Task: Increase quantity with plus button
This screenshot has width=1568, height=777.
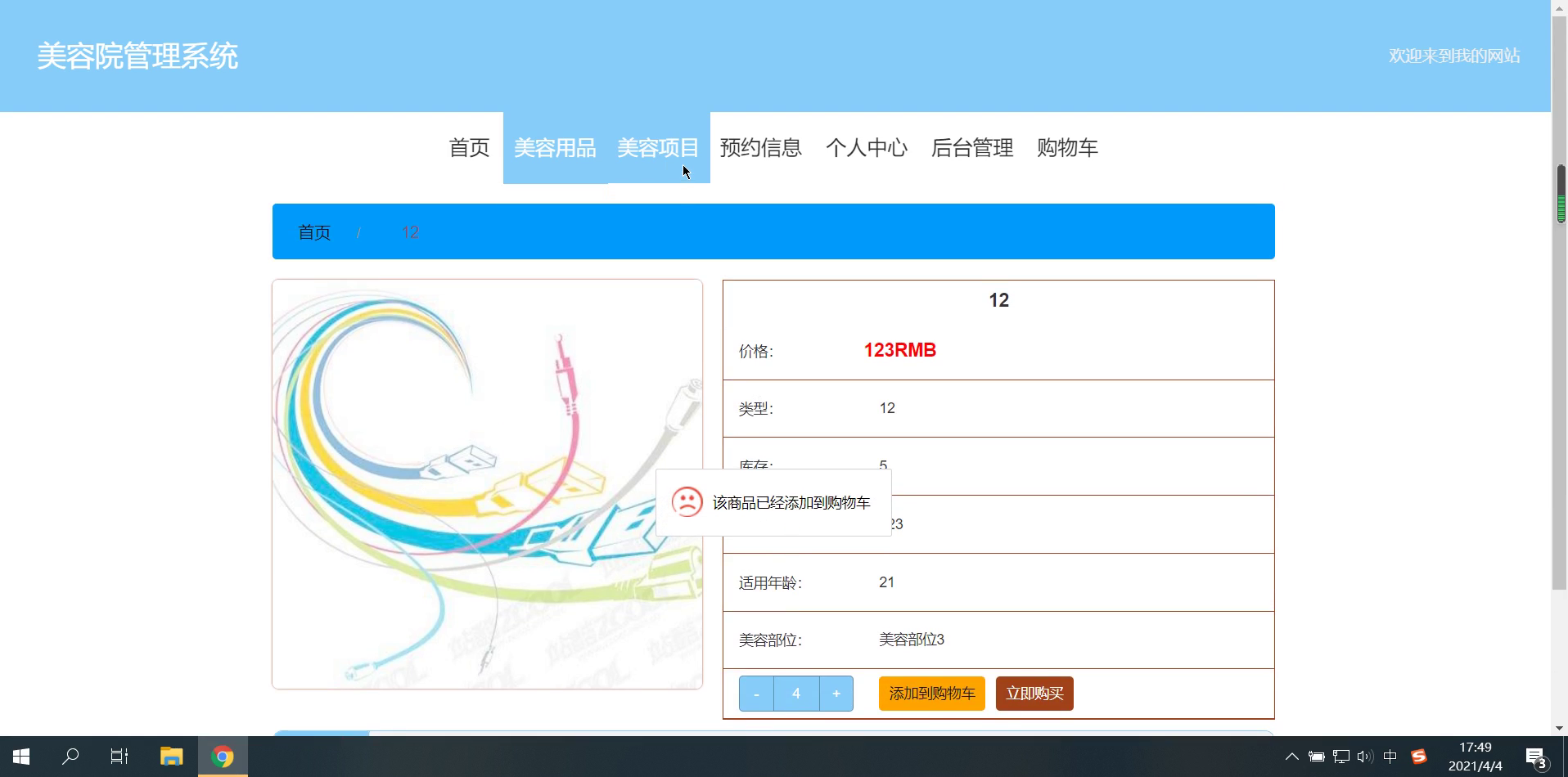Action: click(x=836, y=694)
